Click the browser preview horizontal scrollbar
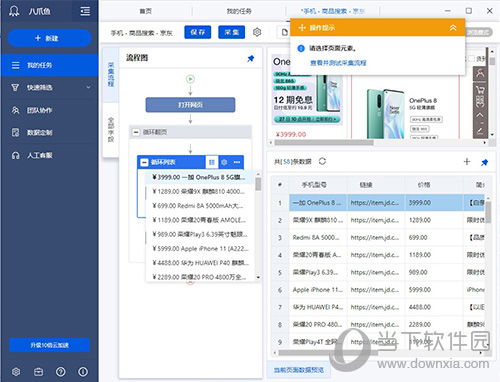Viewport: 500px width, 382px height. click(324, 143)
